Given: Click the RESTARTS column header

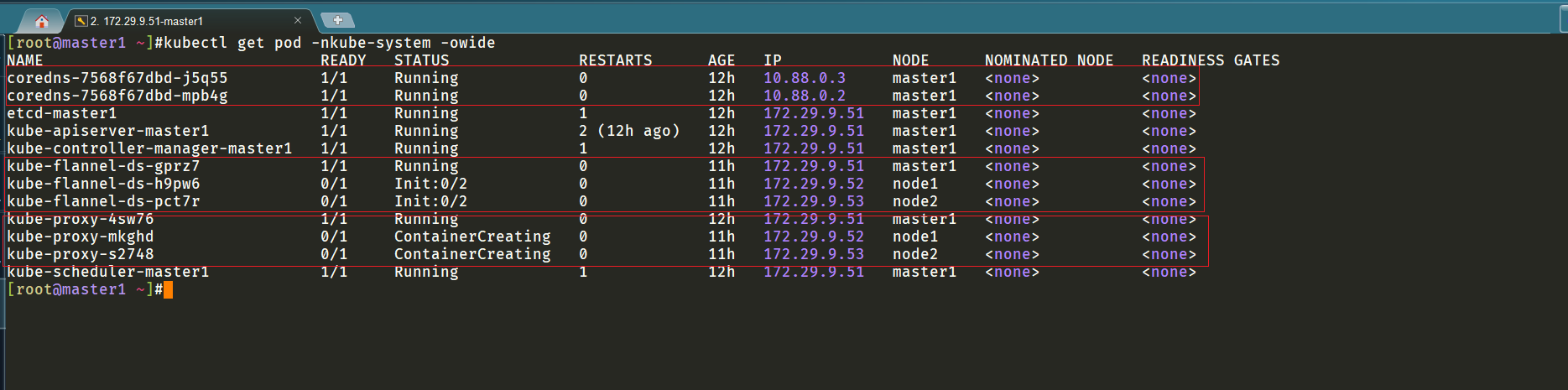Looking at the screenshot, I should [616, 60].
